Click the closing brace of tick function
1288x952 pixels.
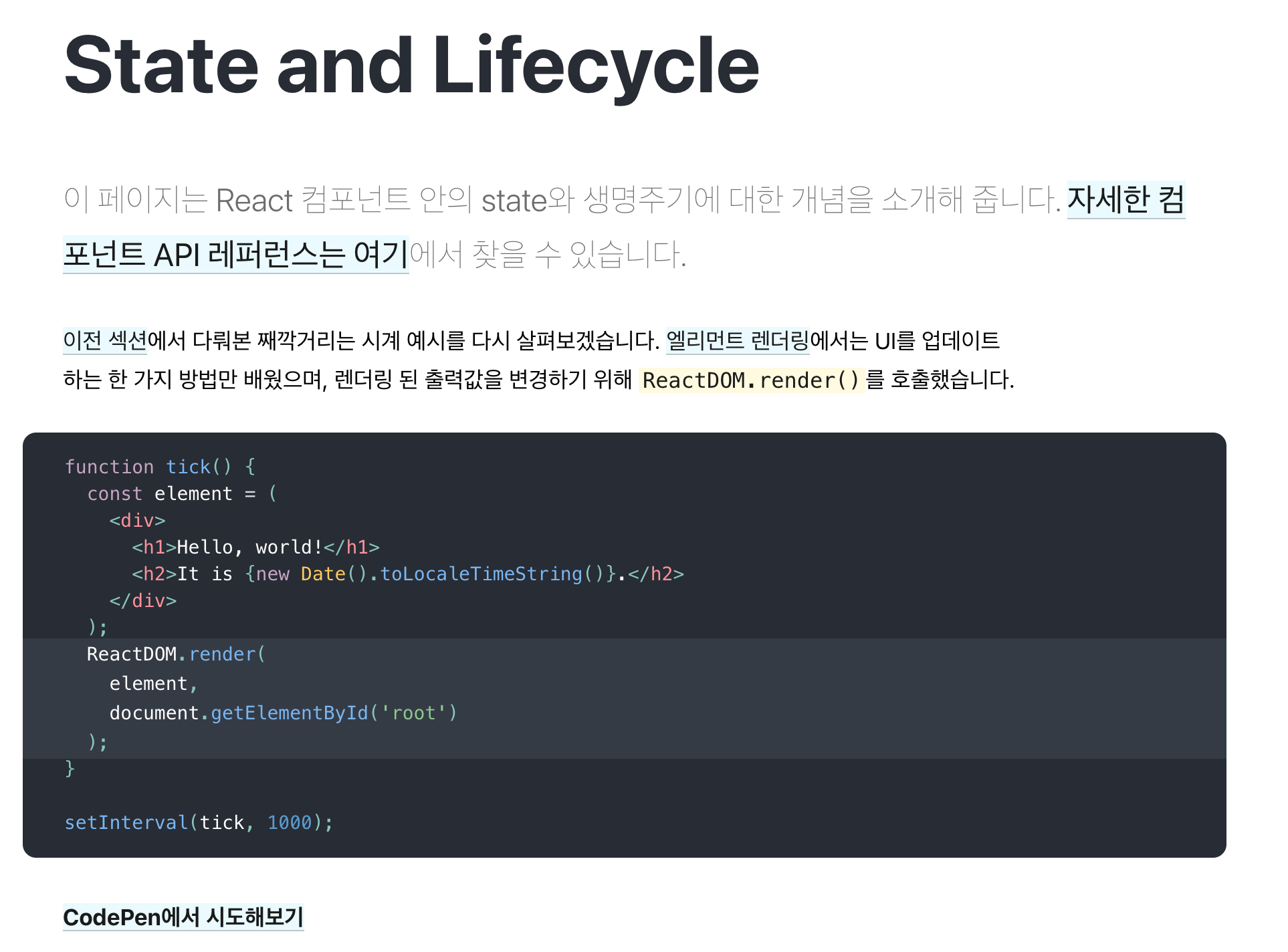[x=70, y=768]
